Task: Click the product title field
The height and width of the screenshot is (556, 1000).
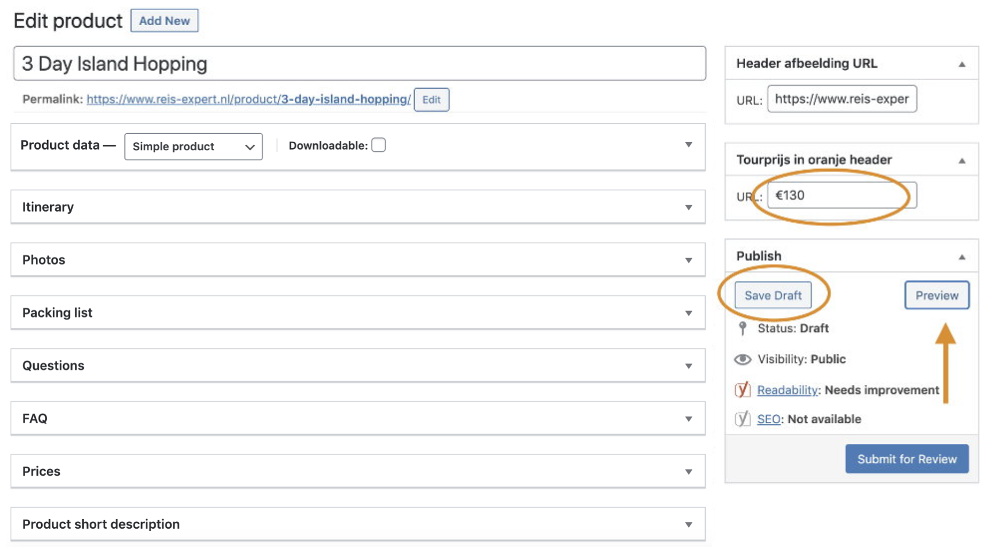Action: (360, 64)
